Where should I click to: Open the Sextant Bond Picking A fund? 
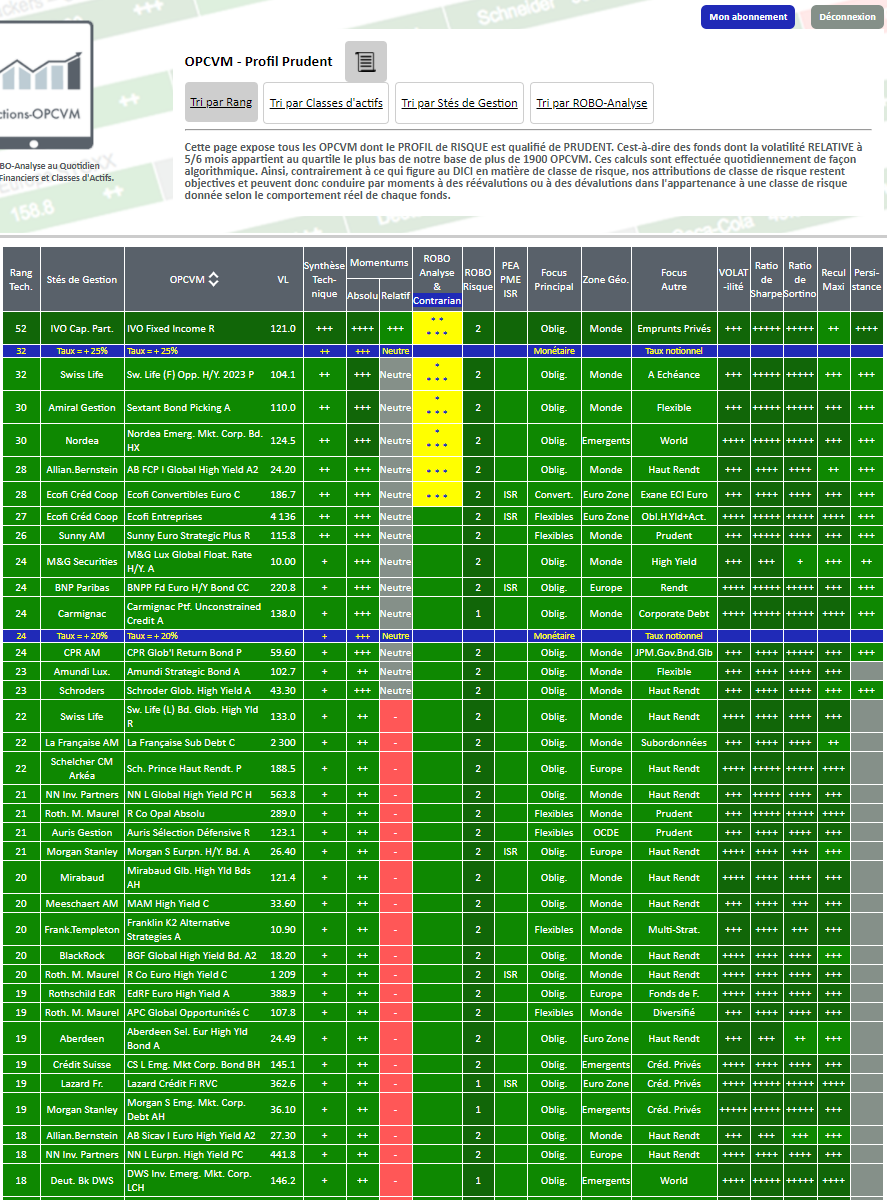(179, 408)
